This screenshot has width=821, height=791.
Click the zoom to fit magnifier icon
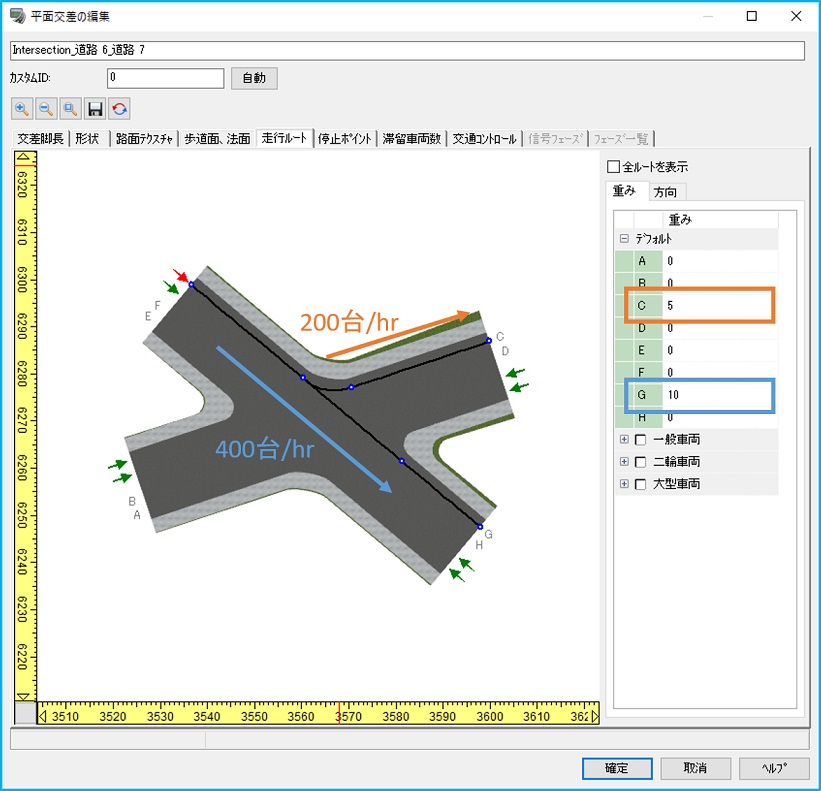click(x=70, y=108)
